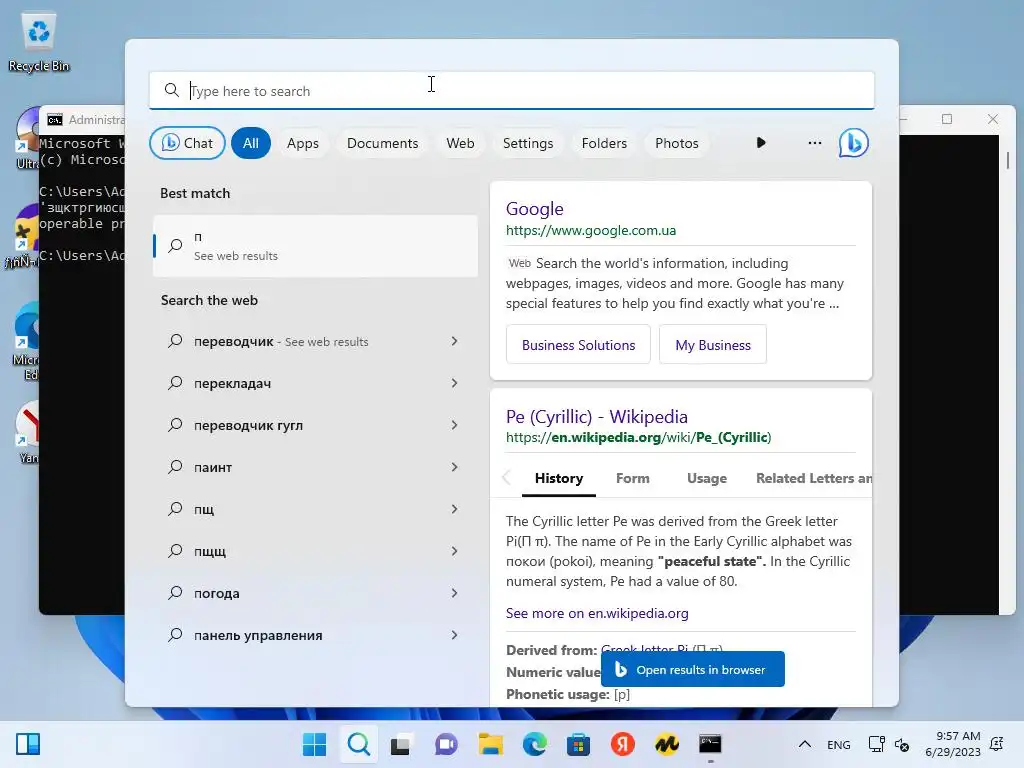Expand arrow for переводчик suggestion
Image resolution: width=1024 pixels, height=768 pixels.
[x=455, y=342]
